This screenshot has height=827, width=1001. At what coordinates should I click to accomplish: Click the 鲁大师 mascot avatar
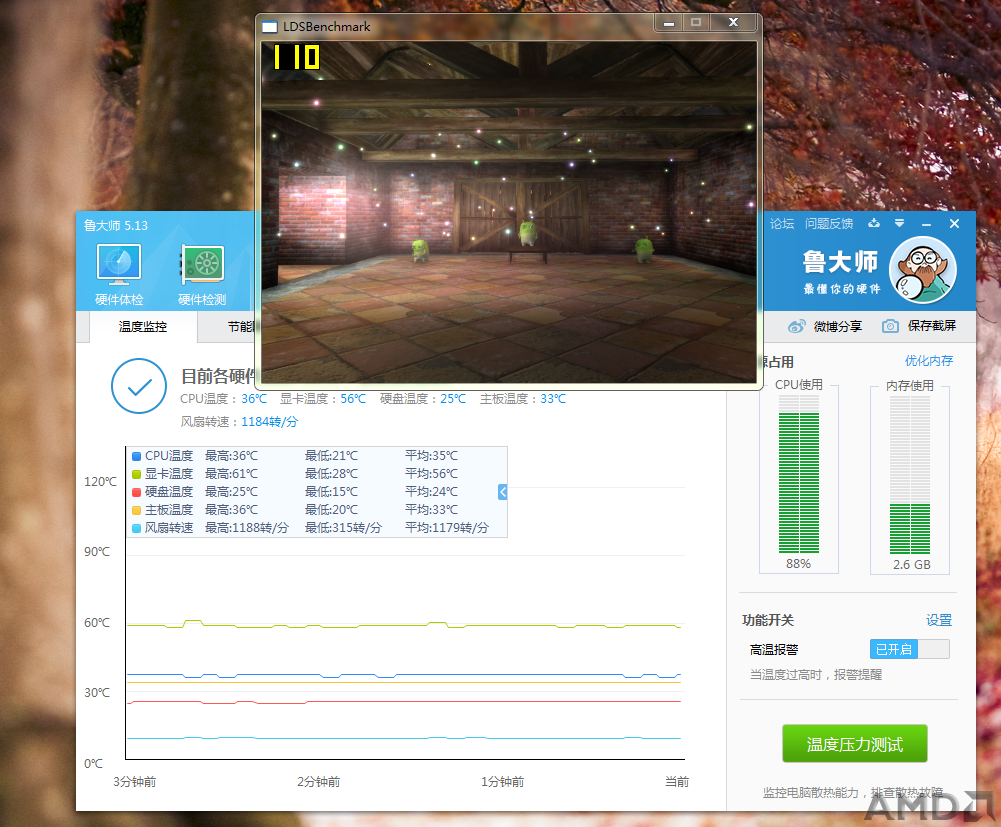click(x=923, y=270)
